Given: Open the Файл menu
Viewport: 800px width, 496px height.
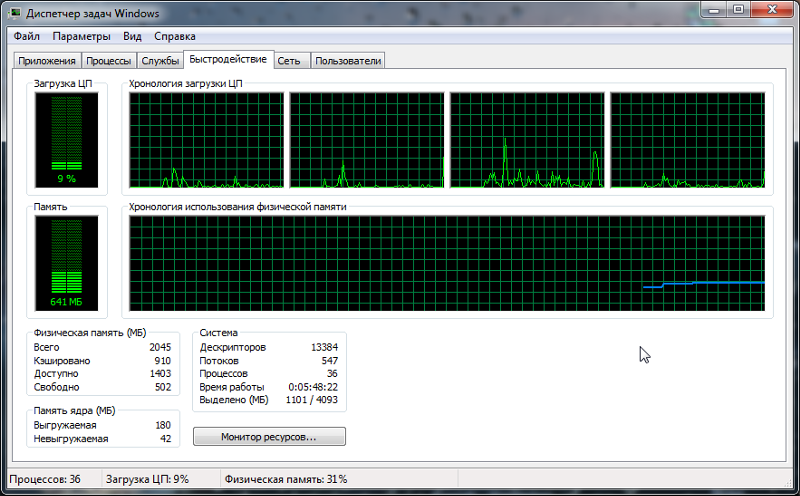Looking at the screenshot, I should [x=27, y=36].
